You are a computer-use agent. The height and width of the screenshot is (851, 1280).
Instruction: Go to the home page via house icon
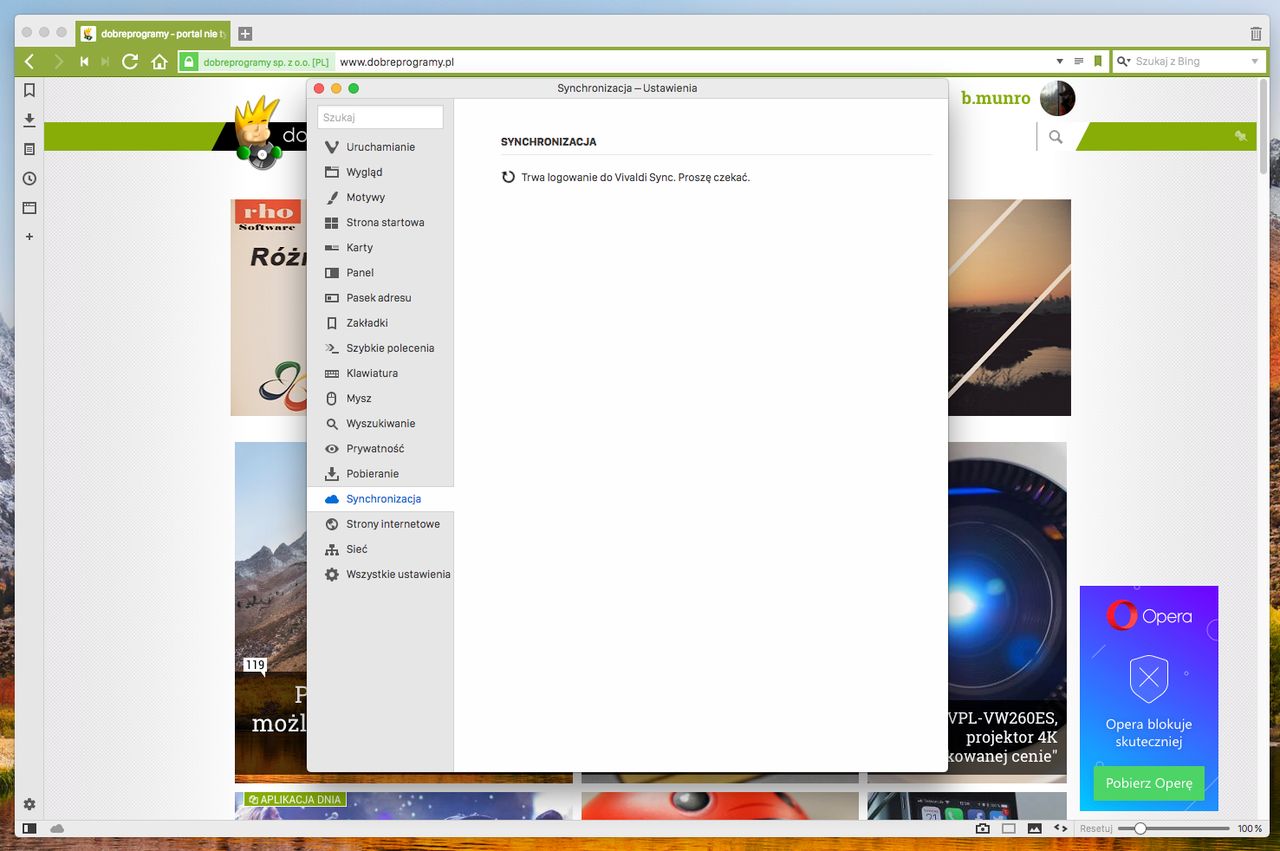pos(159,61)
